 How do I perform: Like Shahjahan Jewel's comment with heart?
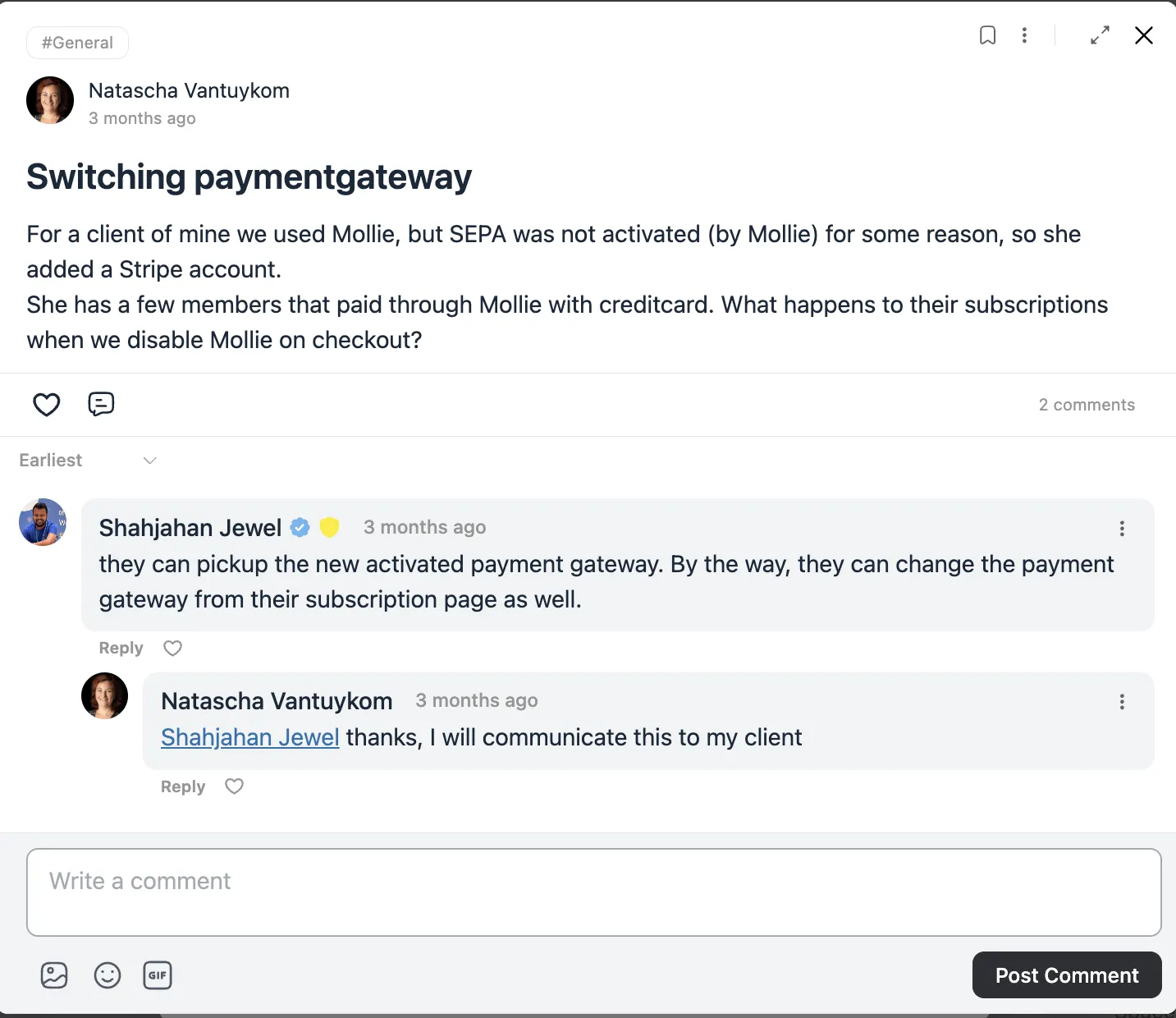pos(172,649)
